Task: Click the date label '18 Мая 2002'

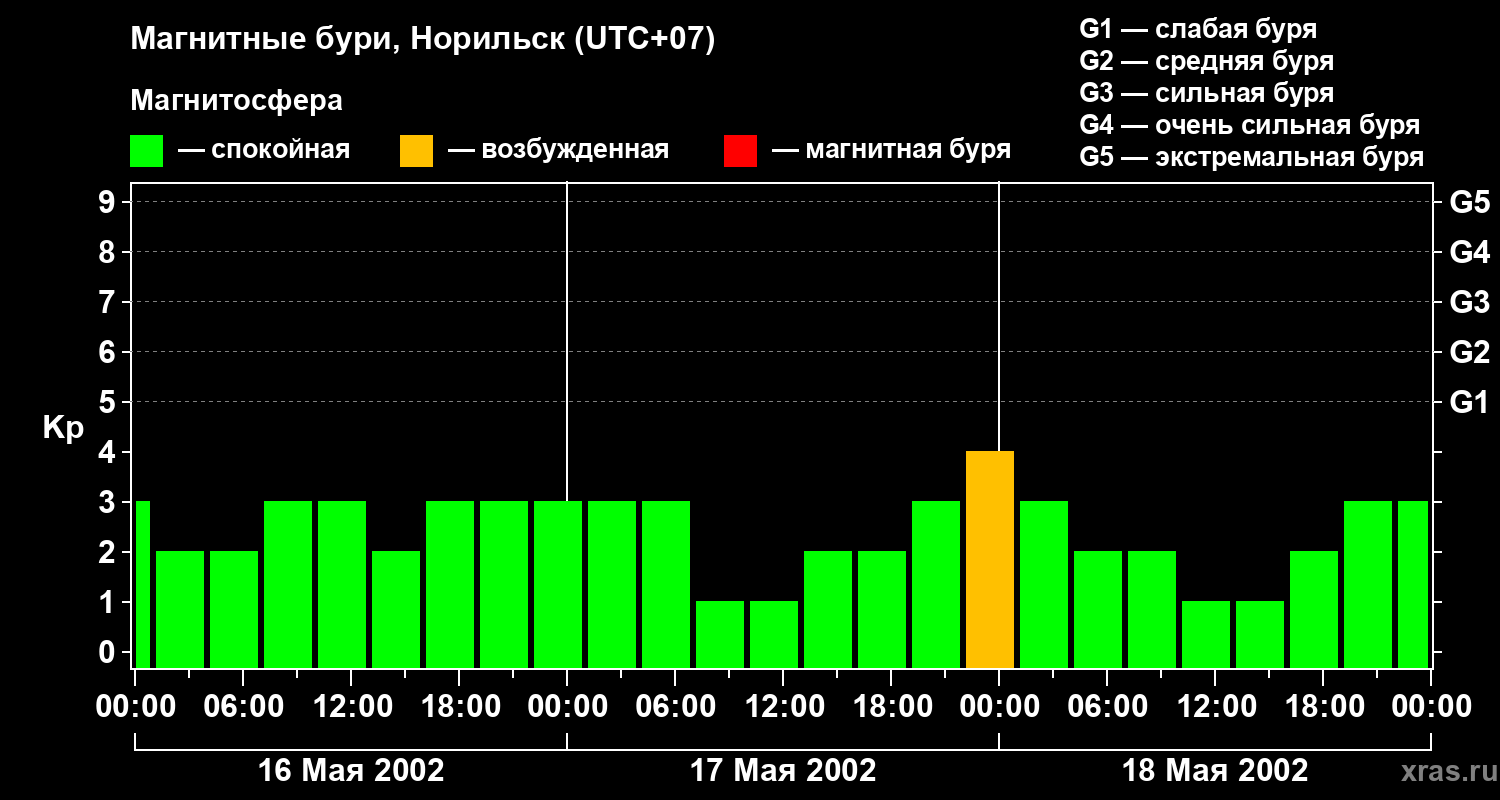Action: pos(1215,770)
